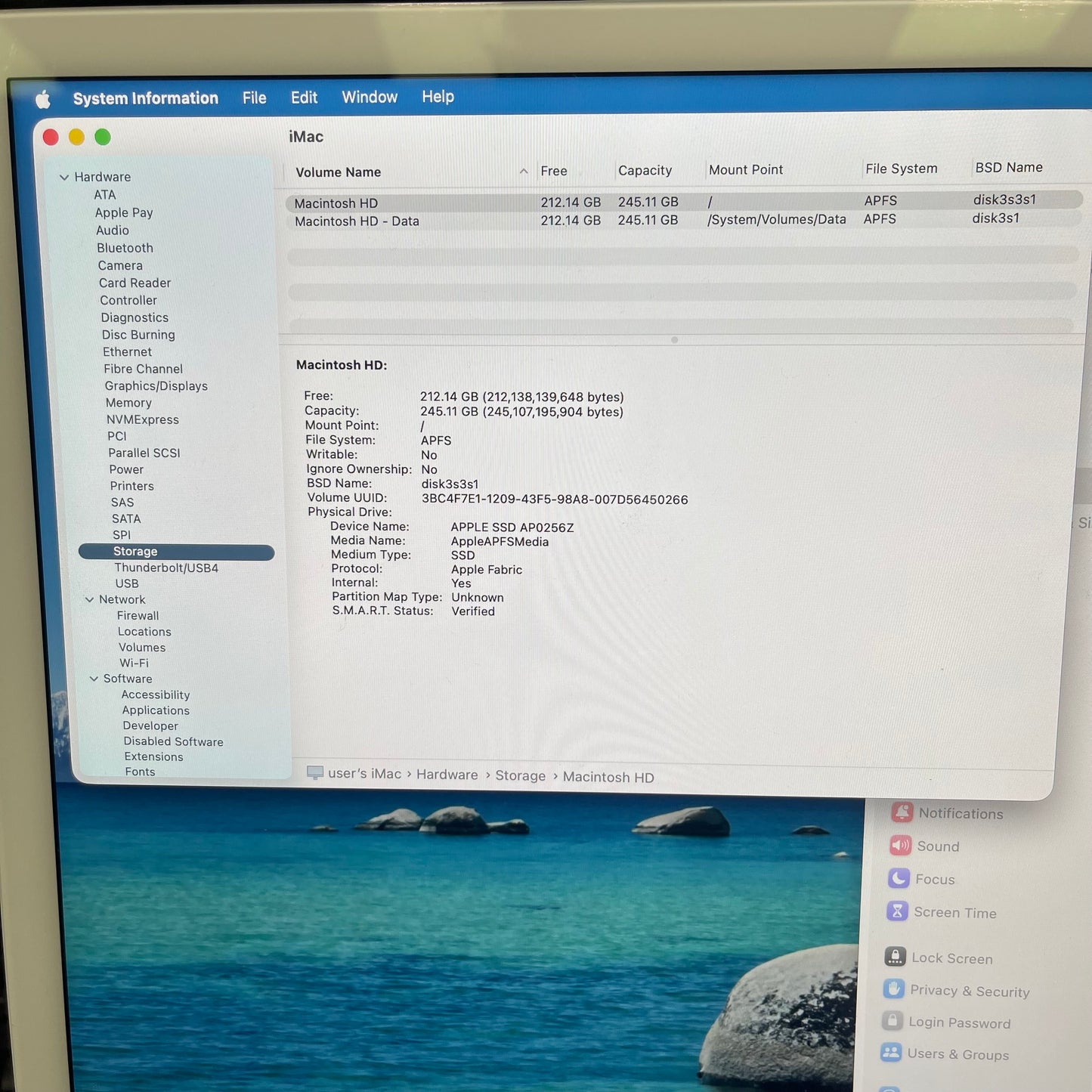
Task: Open the Help menu
Action: (438, 97)
